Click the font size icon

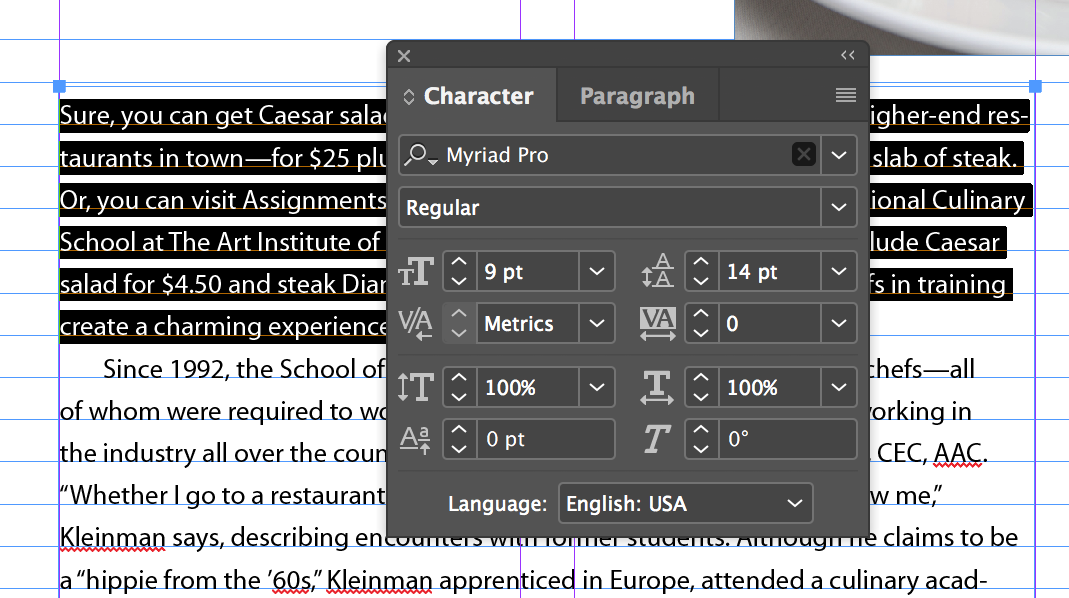(416, 271)
